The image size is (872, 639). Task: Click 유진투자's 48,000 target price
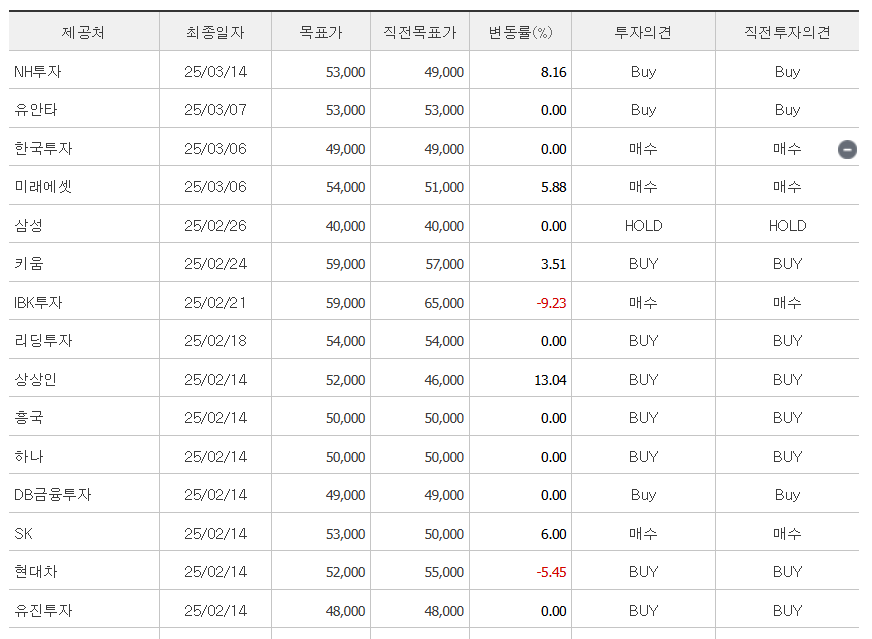[345, 611]
